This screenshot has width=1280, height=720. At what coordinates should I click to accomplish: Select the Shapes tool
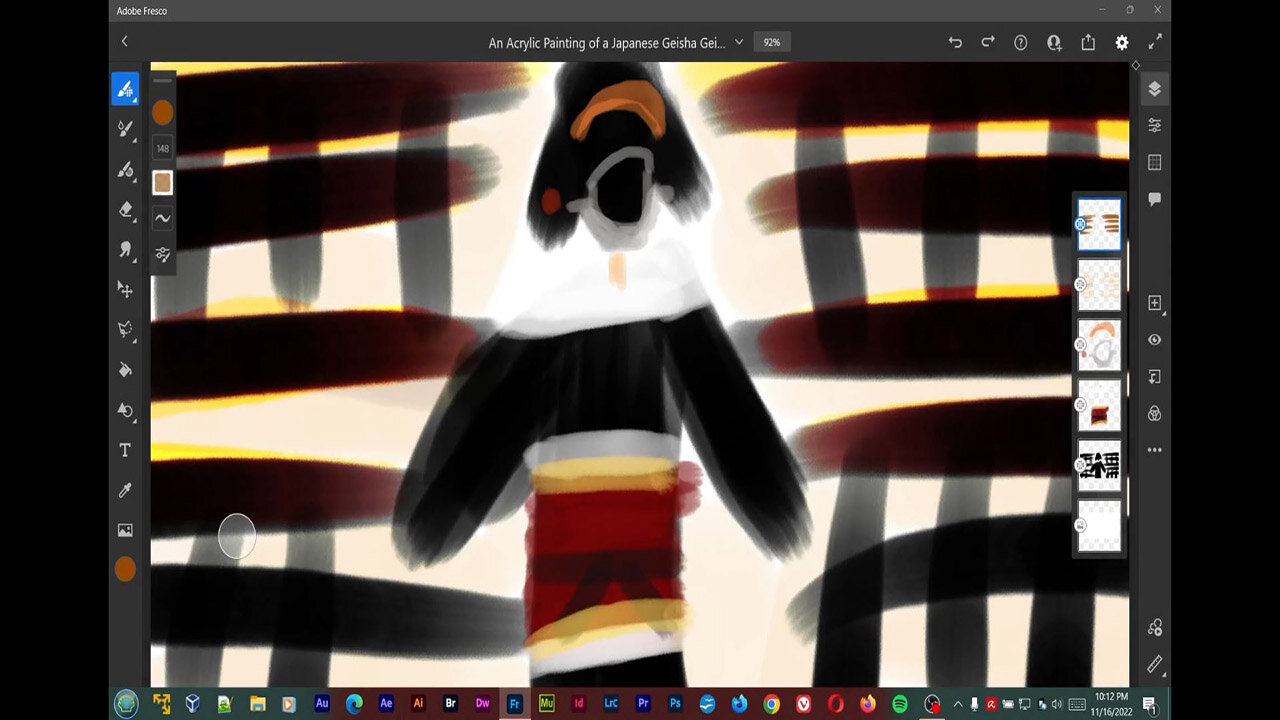pos(125,410)
